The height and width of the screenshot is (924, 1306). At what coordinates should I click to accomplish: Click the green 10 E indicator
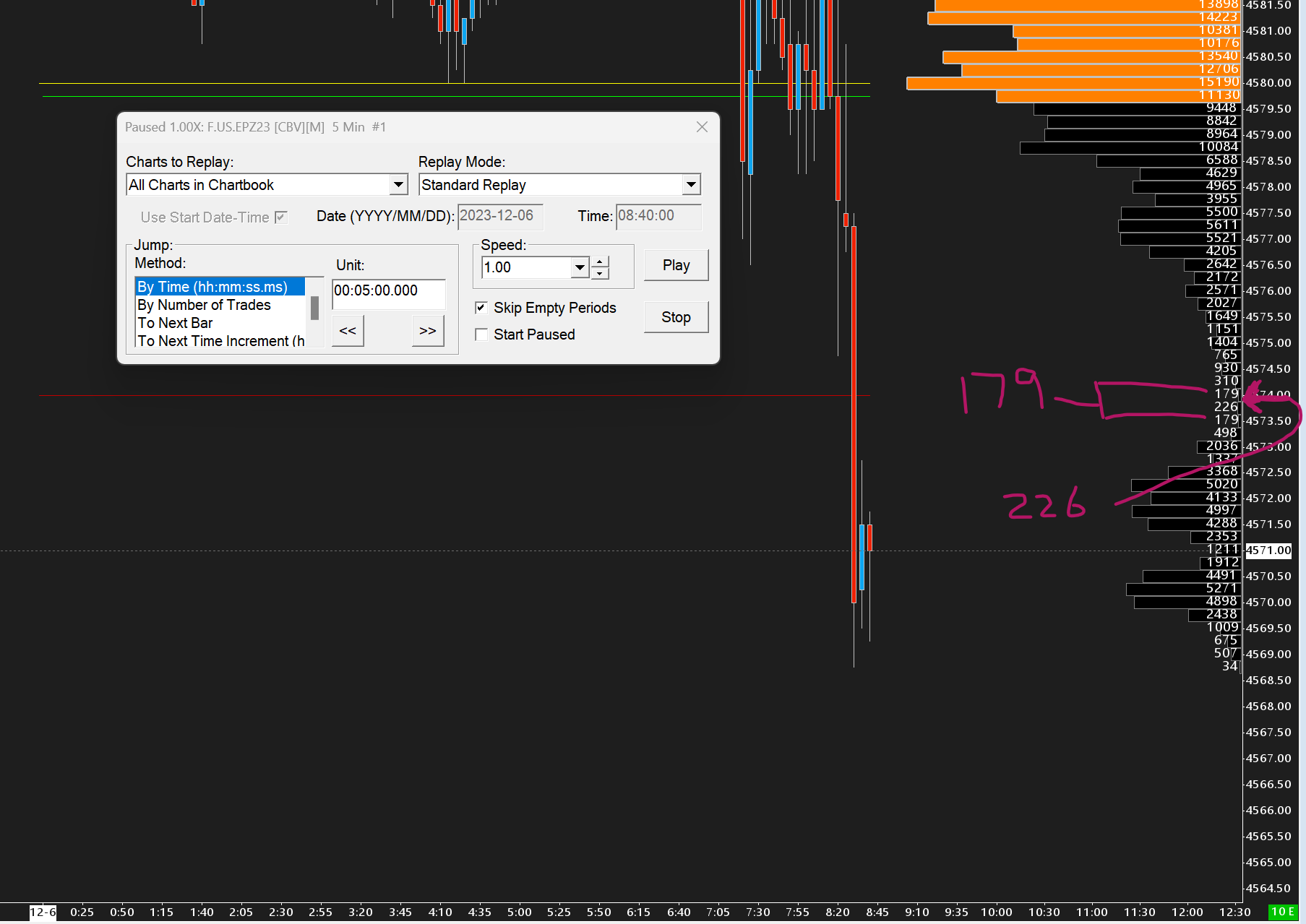coord(1283,912)
